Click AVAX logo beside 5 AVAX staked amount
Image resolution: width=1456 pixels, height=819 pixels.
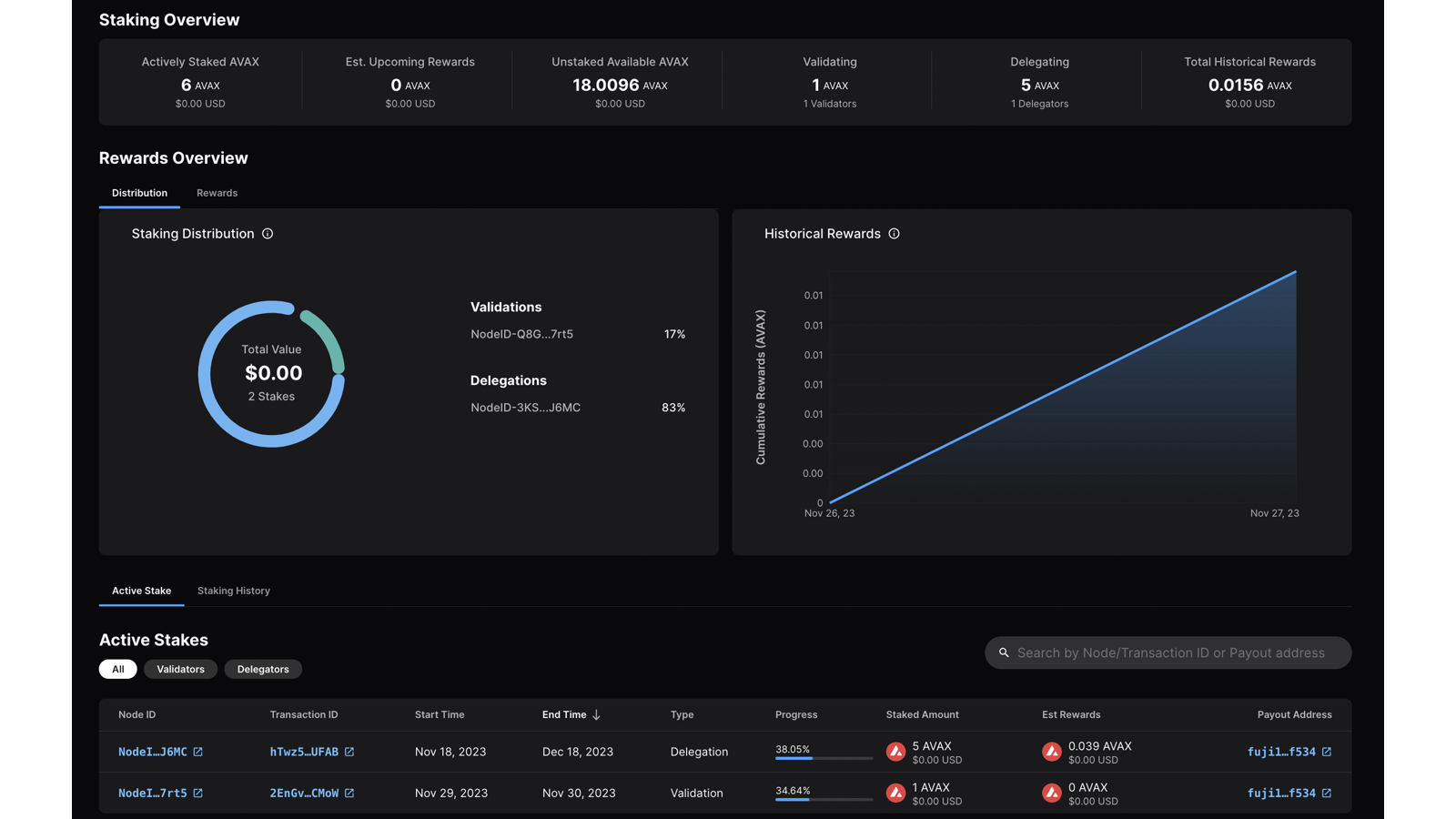coord(895,752)
